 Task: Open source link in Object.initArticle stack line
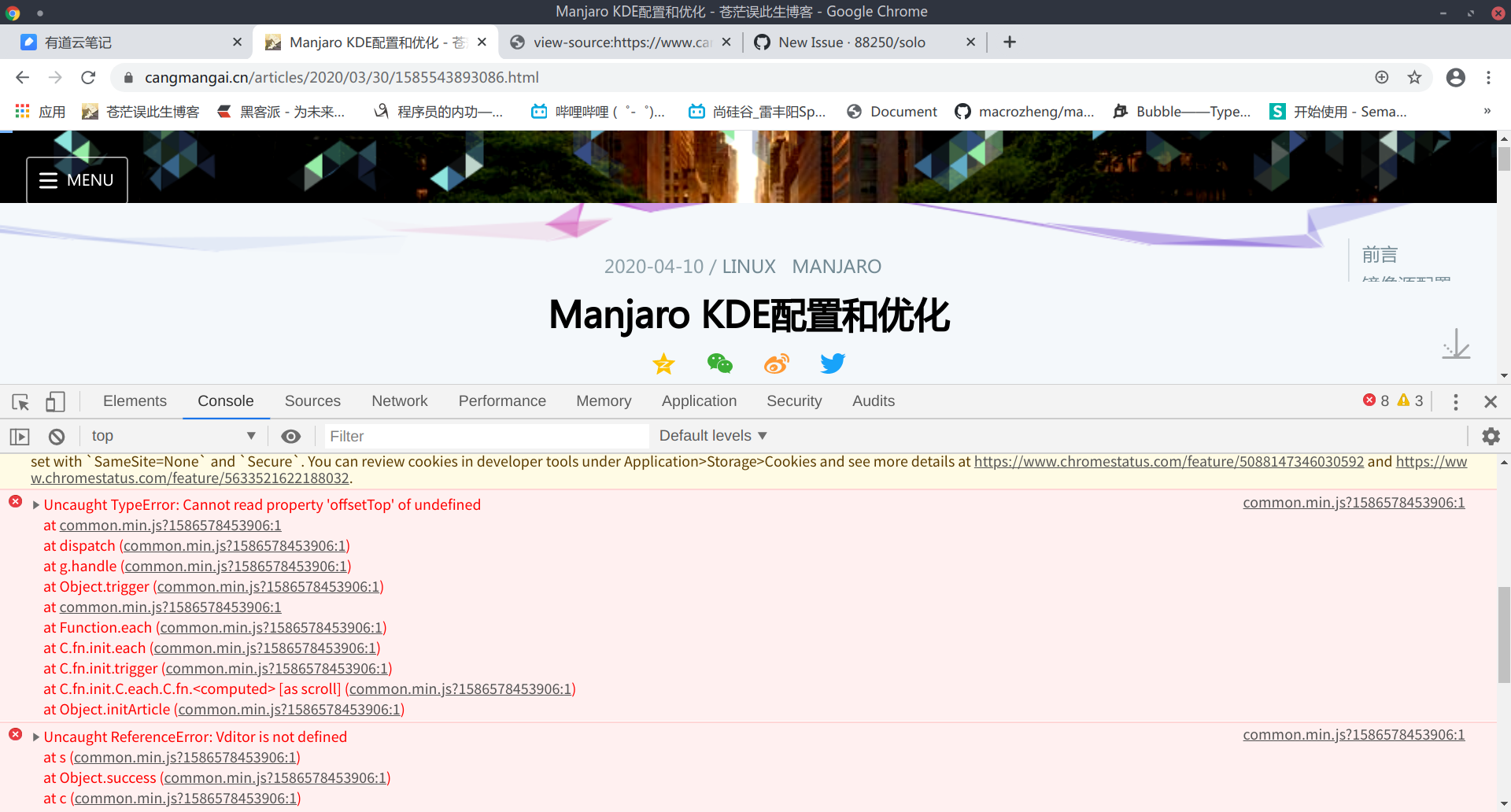click(289, 710)
